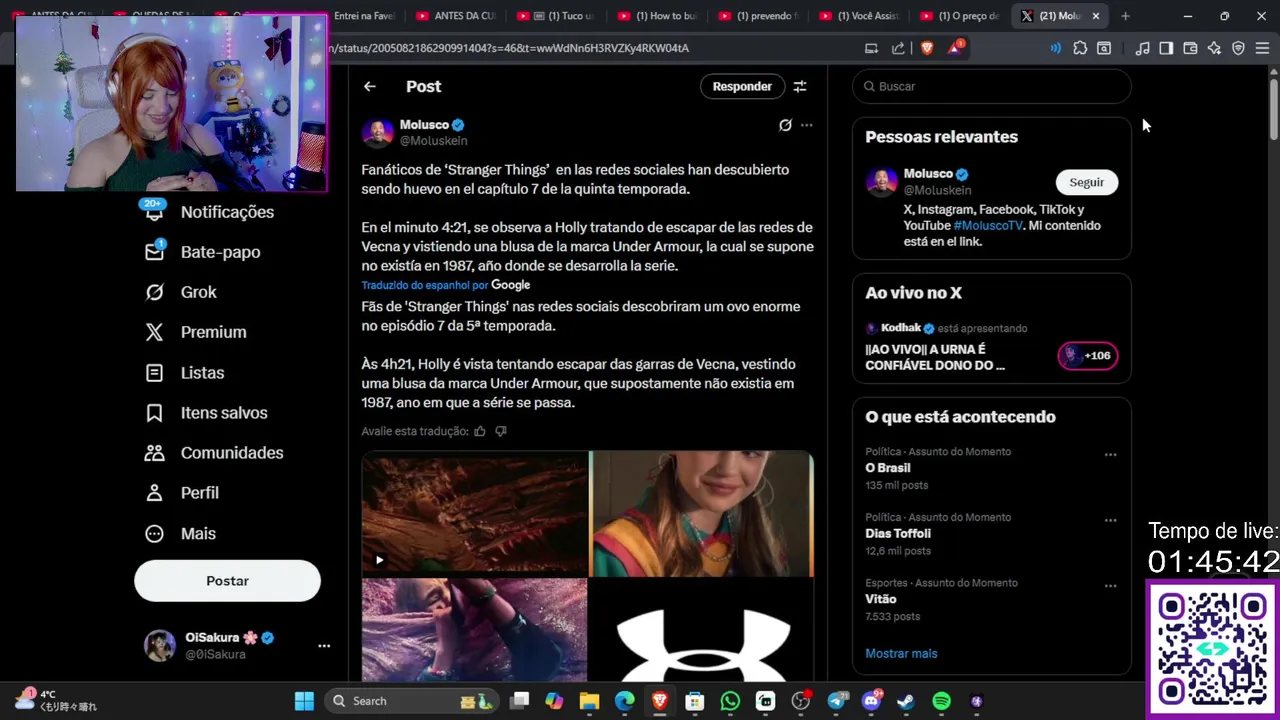Click the Grok icon on Molusco's post
Viewport: 1280px width, 720px height.
coord(785,125)
